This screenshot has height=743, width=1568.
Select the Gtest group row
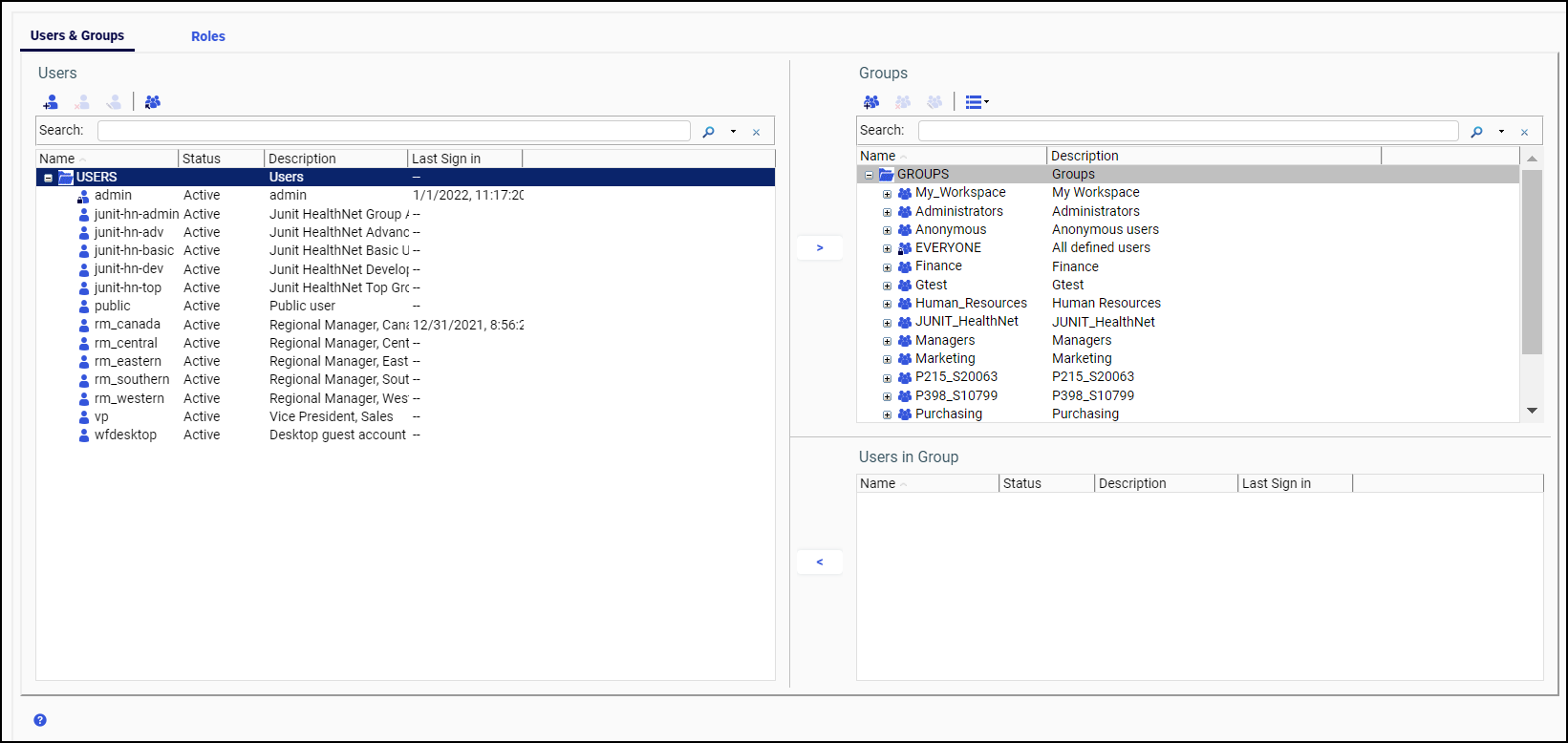(x=1188, y=285)
